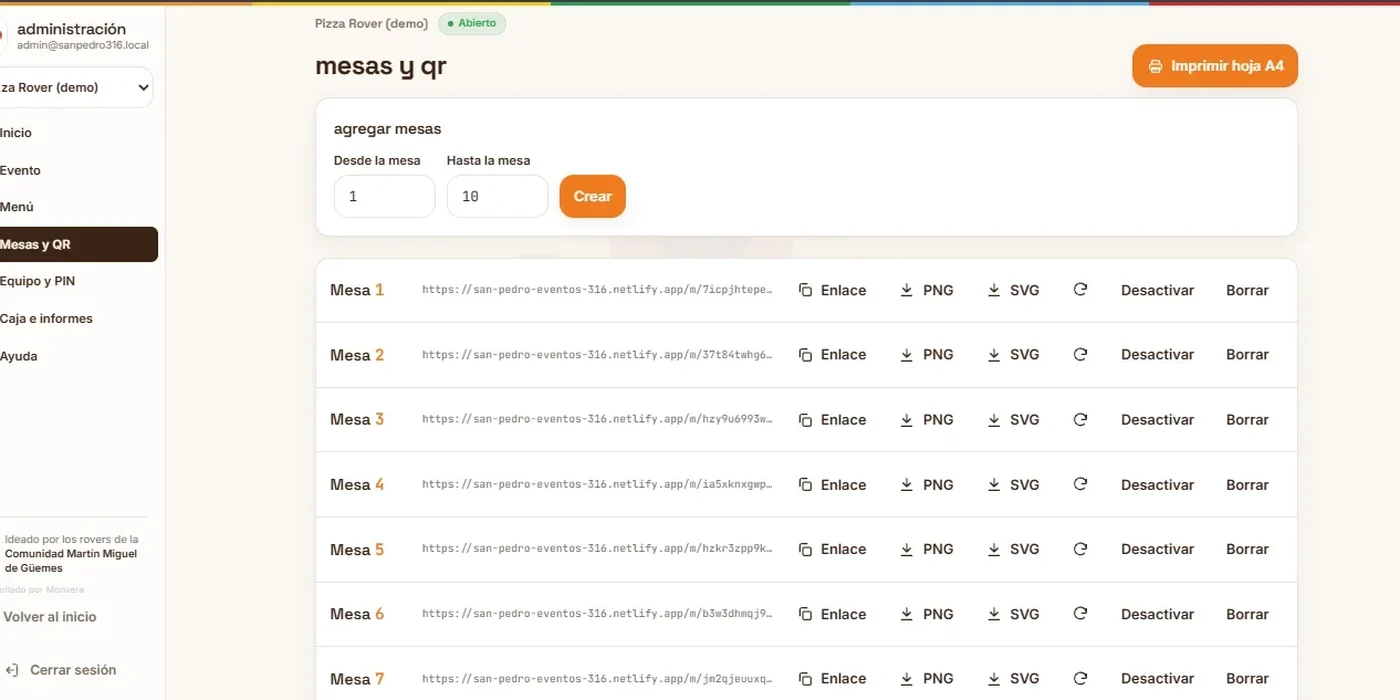Copy the Enlace link for Mesa 1
Viewport: 1400px width, 700px height.
point(832,290)
